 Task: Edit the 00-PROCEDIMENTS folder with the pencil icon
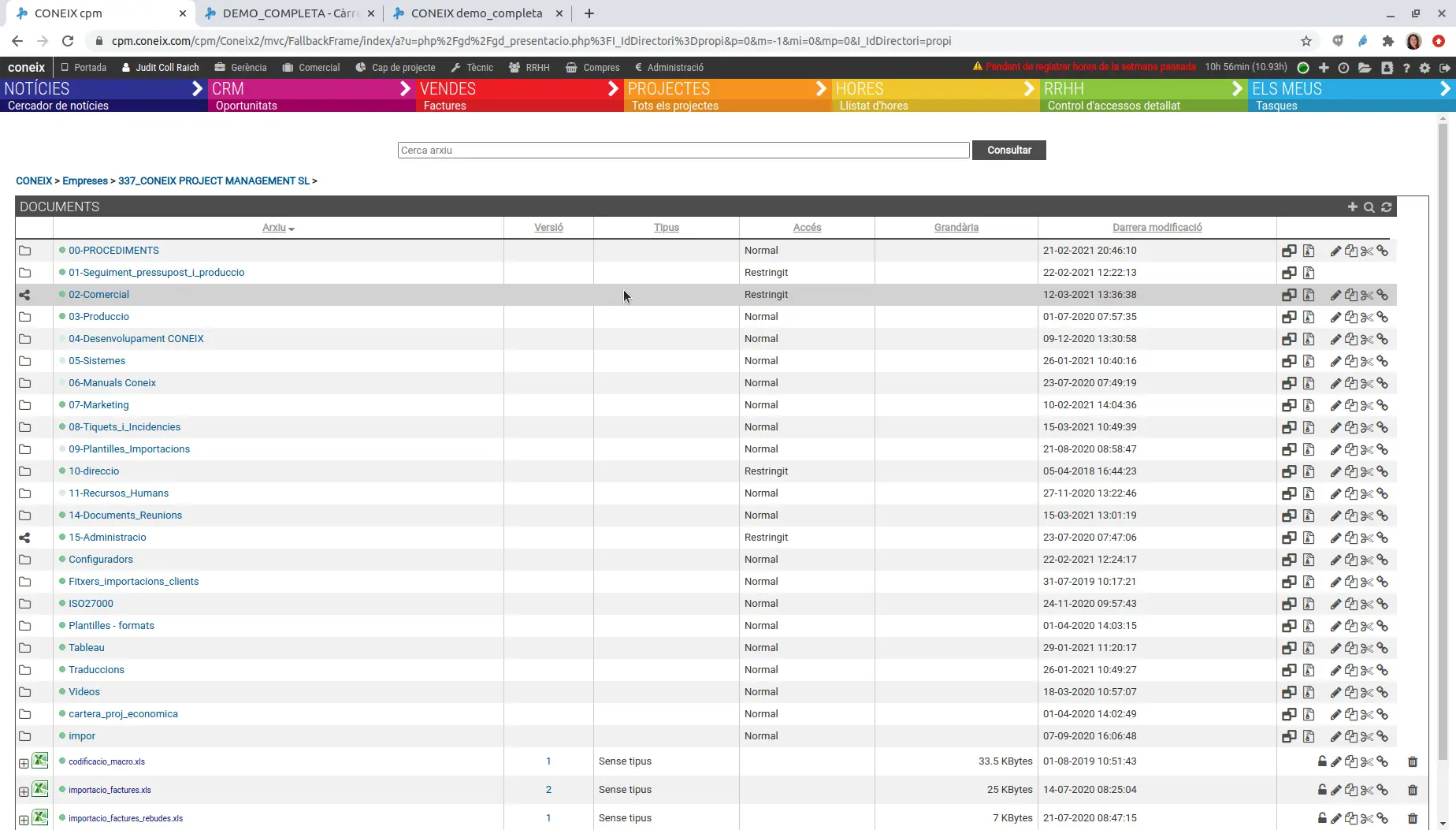click(1335, 251)
